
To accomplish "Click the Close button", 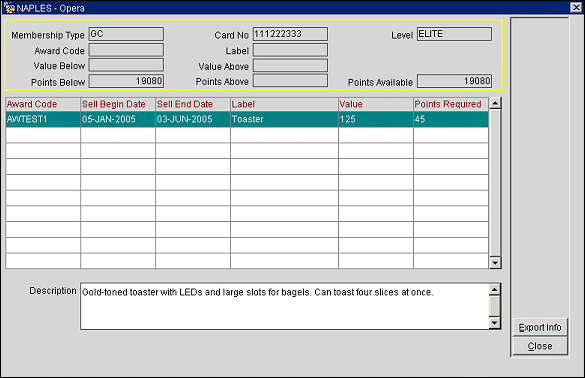I will (540, 346).
